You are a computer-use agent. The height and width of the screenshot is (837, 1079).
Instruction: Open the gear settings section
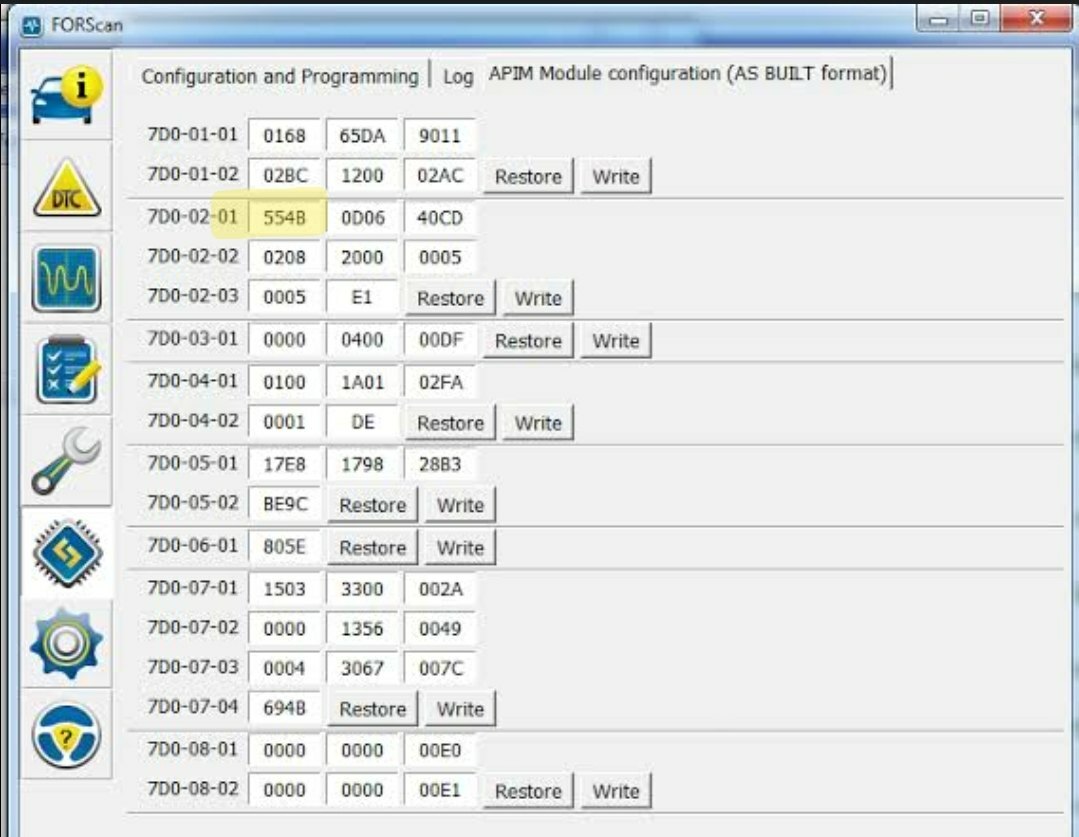(67, 644)
